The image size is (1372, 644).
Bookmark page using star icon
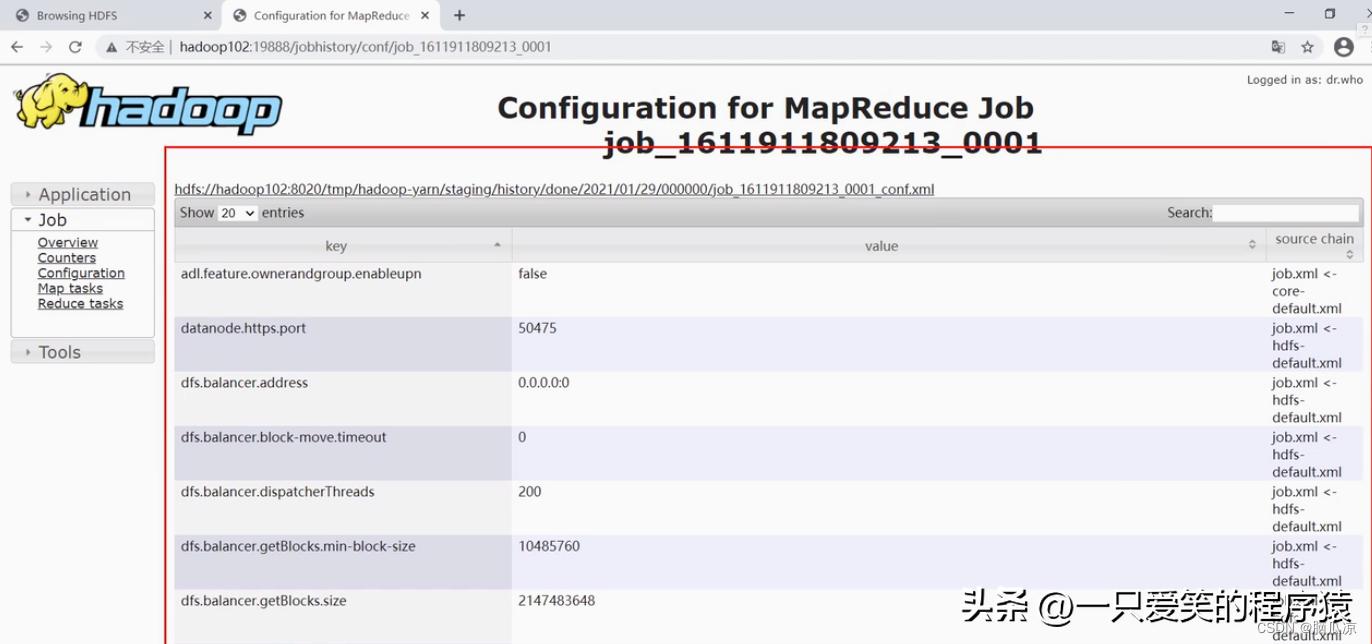click(1307, 47)
